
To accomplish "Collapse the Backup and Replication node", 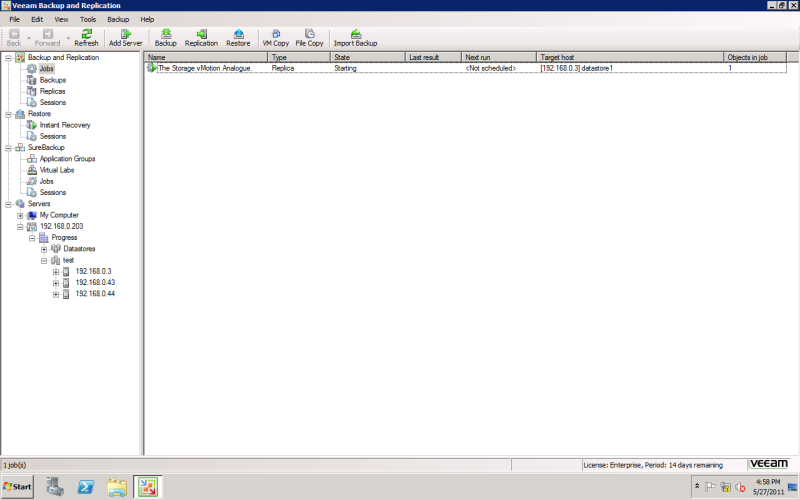I will point(9,58).
